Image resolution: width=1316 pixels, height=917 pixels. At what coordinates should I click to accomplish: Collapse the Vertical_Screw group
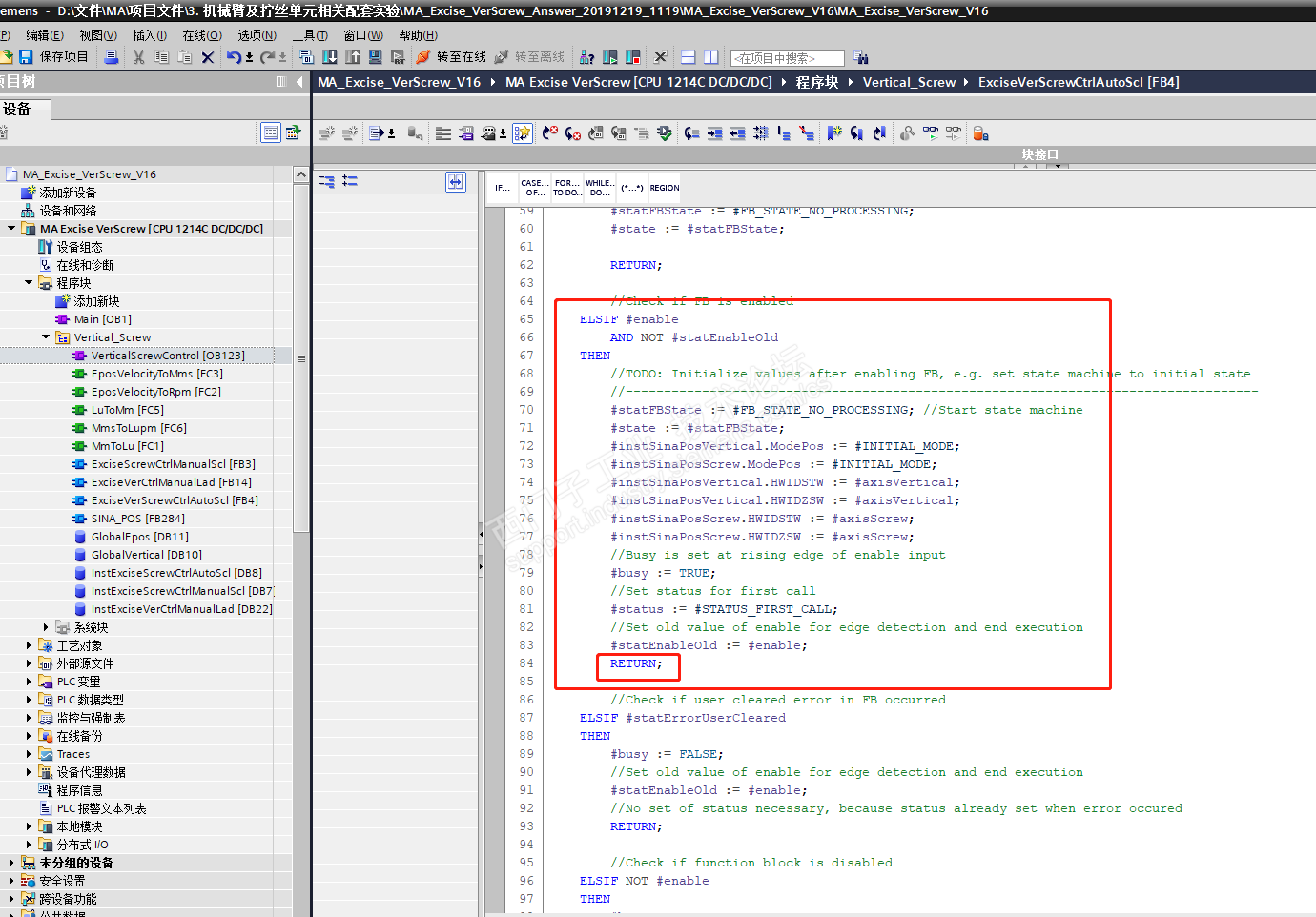[x=46, y=337]
